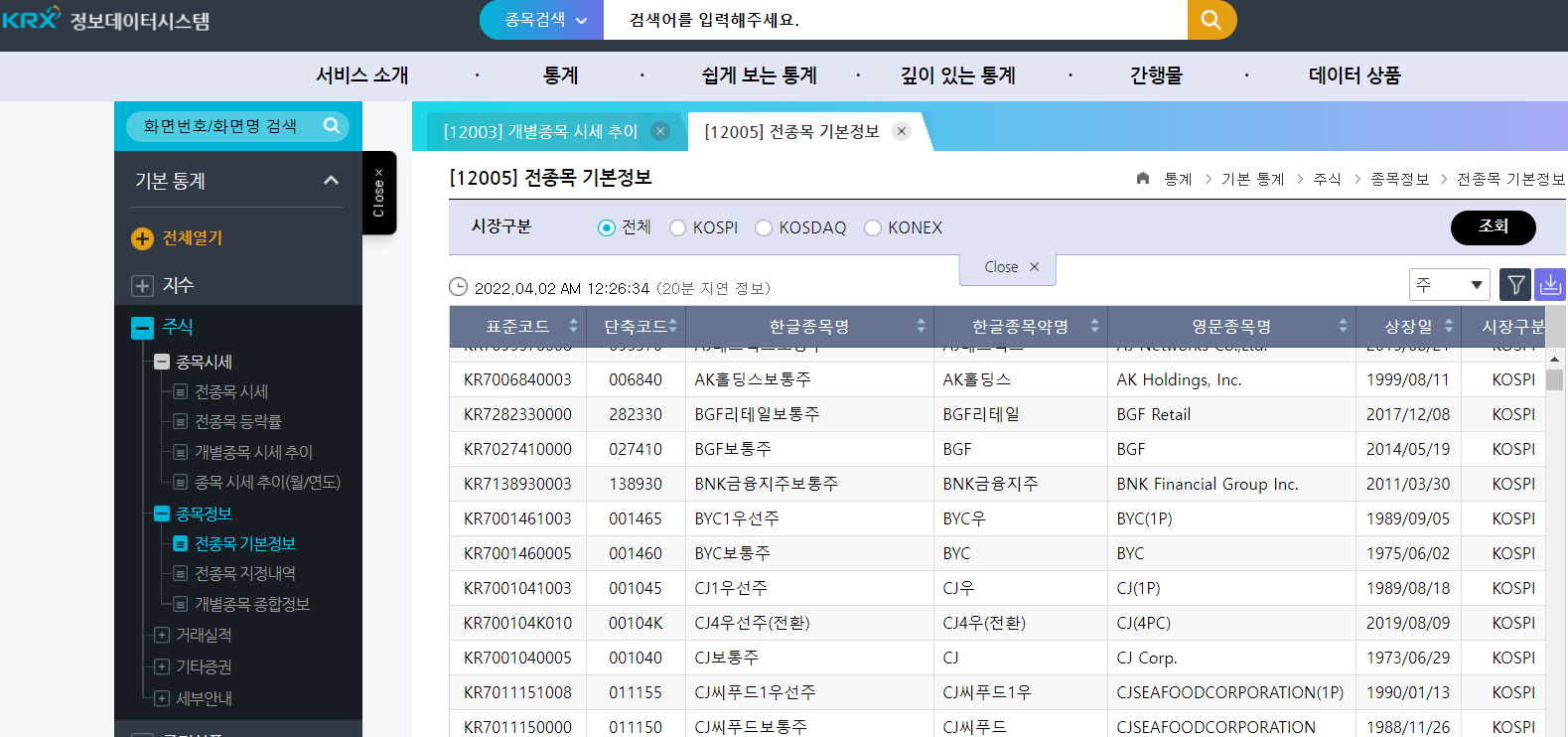Click the sidebar screen search magnifier icon
This screenshot has height=737, width=1568.
click(332, 125)
